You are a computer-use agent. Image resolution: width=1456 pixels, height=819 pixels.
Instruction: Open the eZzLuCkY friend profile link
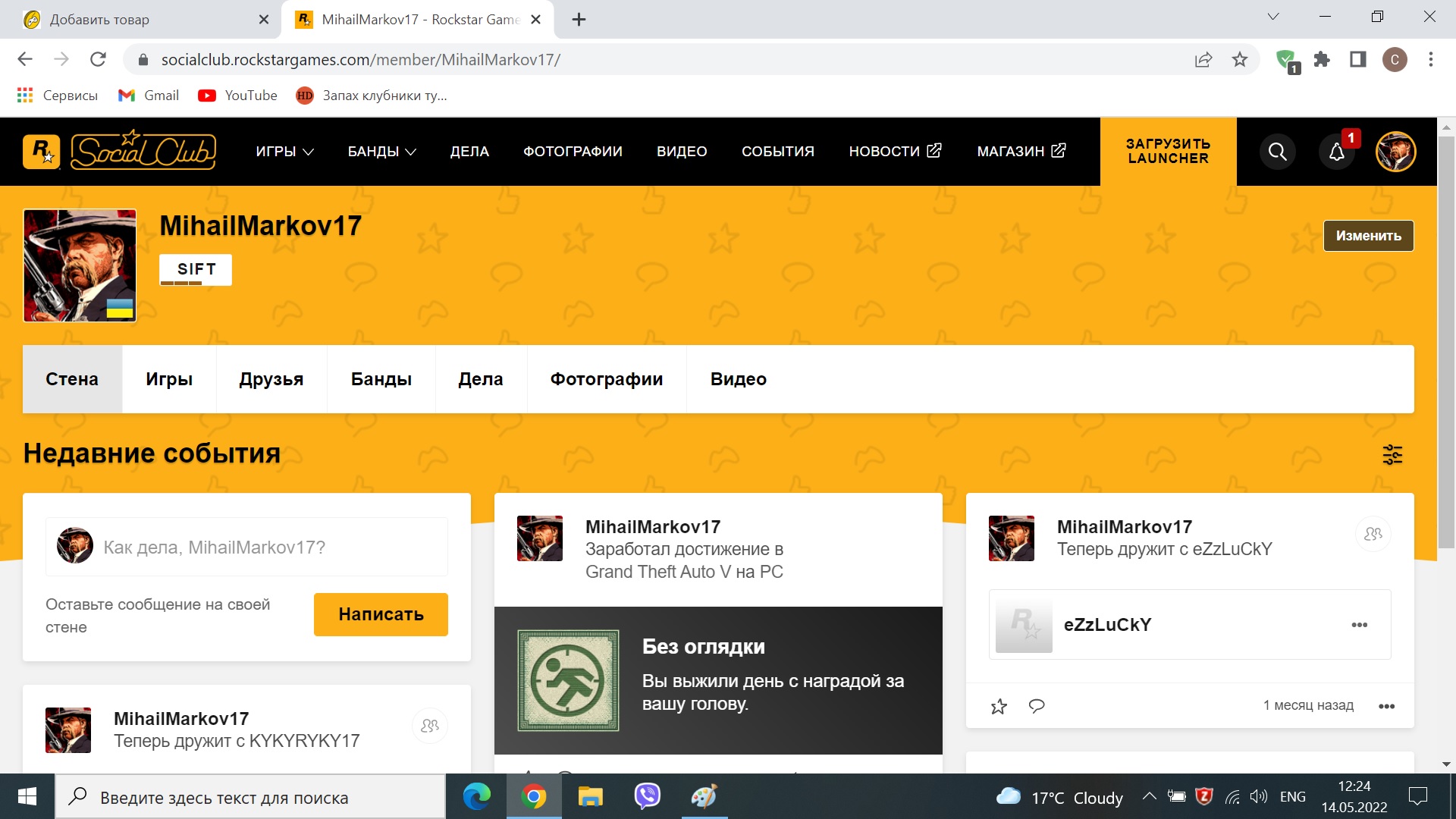[1107, 625]
